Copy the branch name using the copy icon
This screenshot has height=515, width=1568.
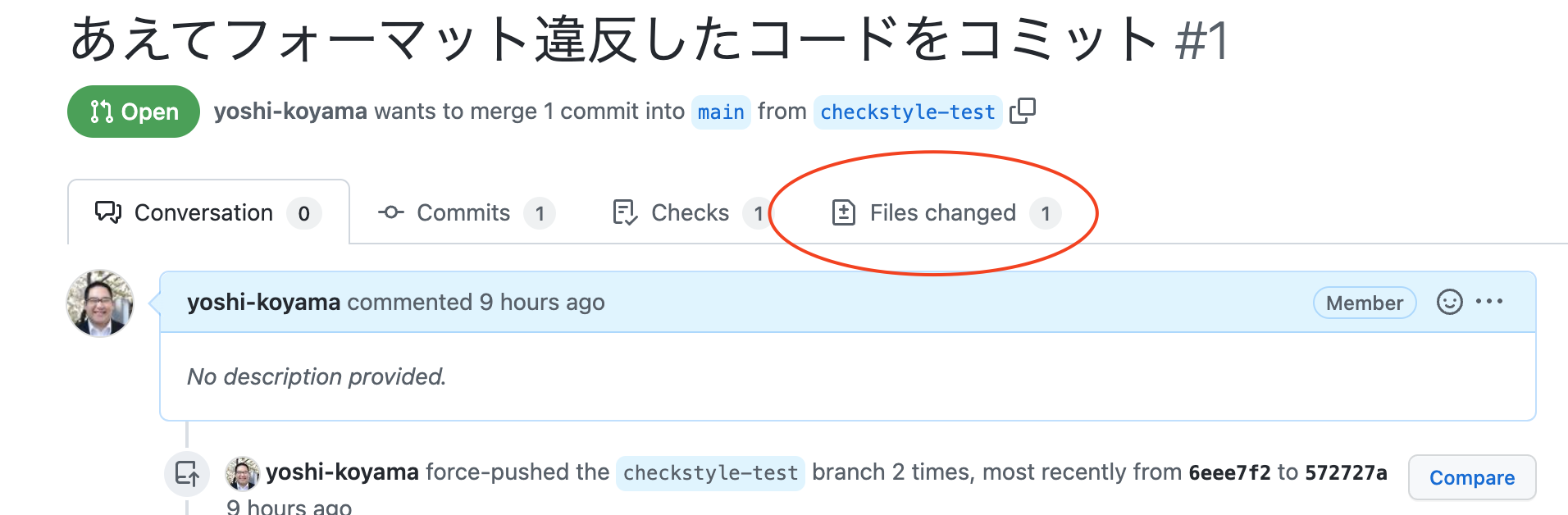click(x=1023, y=109)
